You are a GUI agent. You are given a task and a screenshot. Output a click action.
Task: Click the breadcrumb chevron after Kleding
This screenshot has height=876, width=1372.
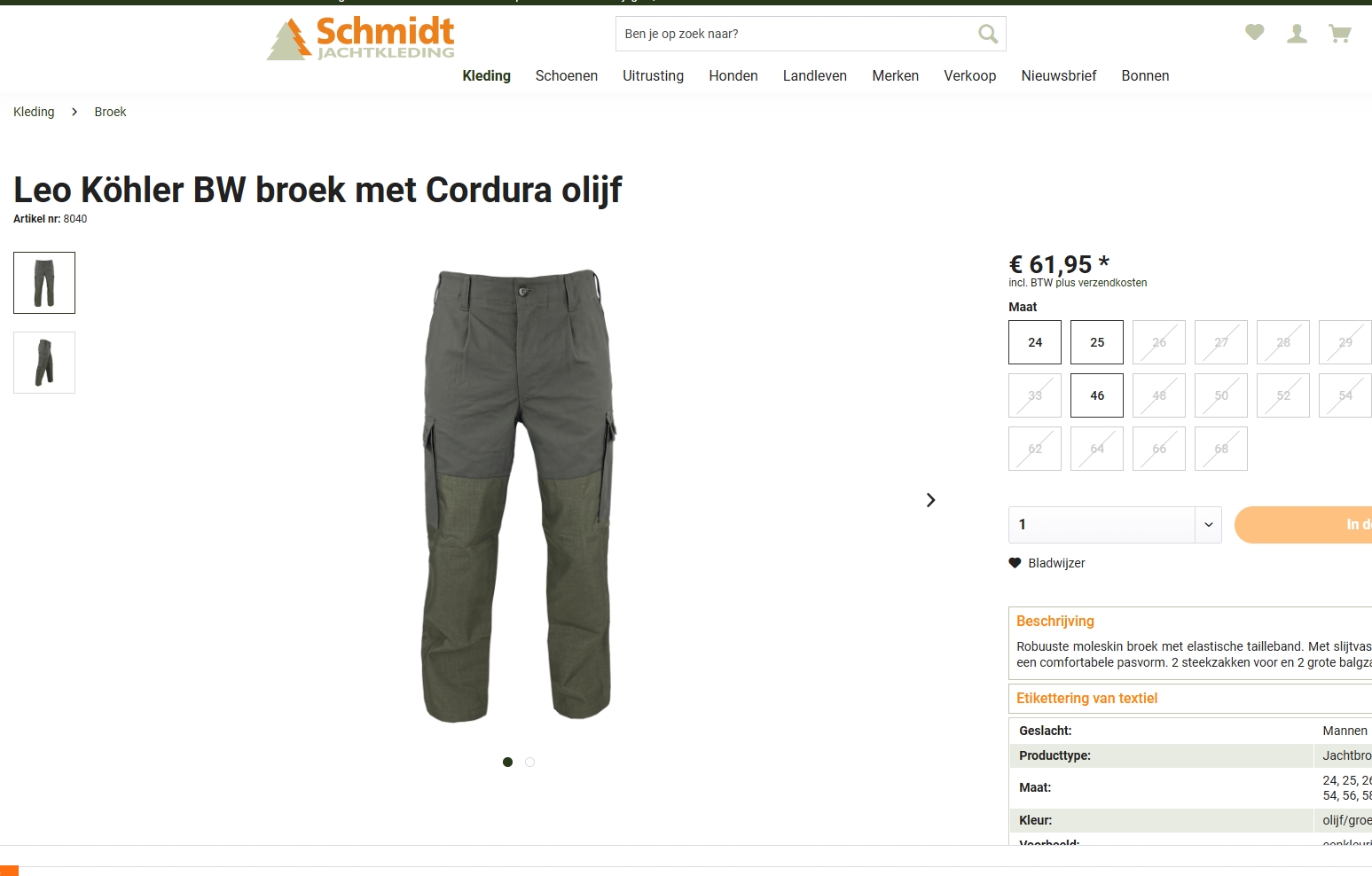pyautogui.click(x=74, y=112)
